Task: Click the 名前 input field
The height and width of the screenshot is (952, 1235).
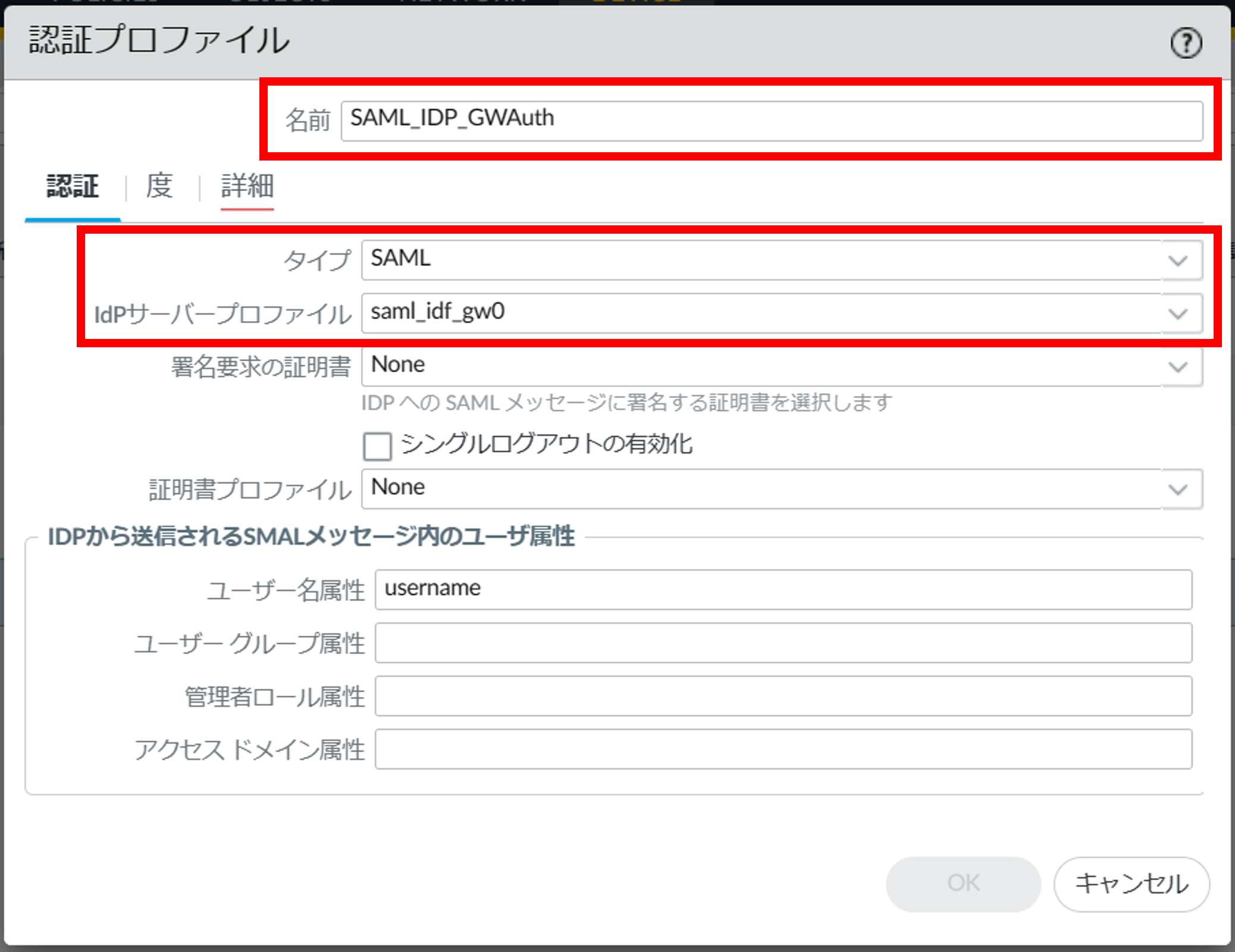Action: tap(771, 121)
